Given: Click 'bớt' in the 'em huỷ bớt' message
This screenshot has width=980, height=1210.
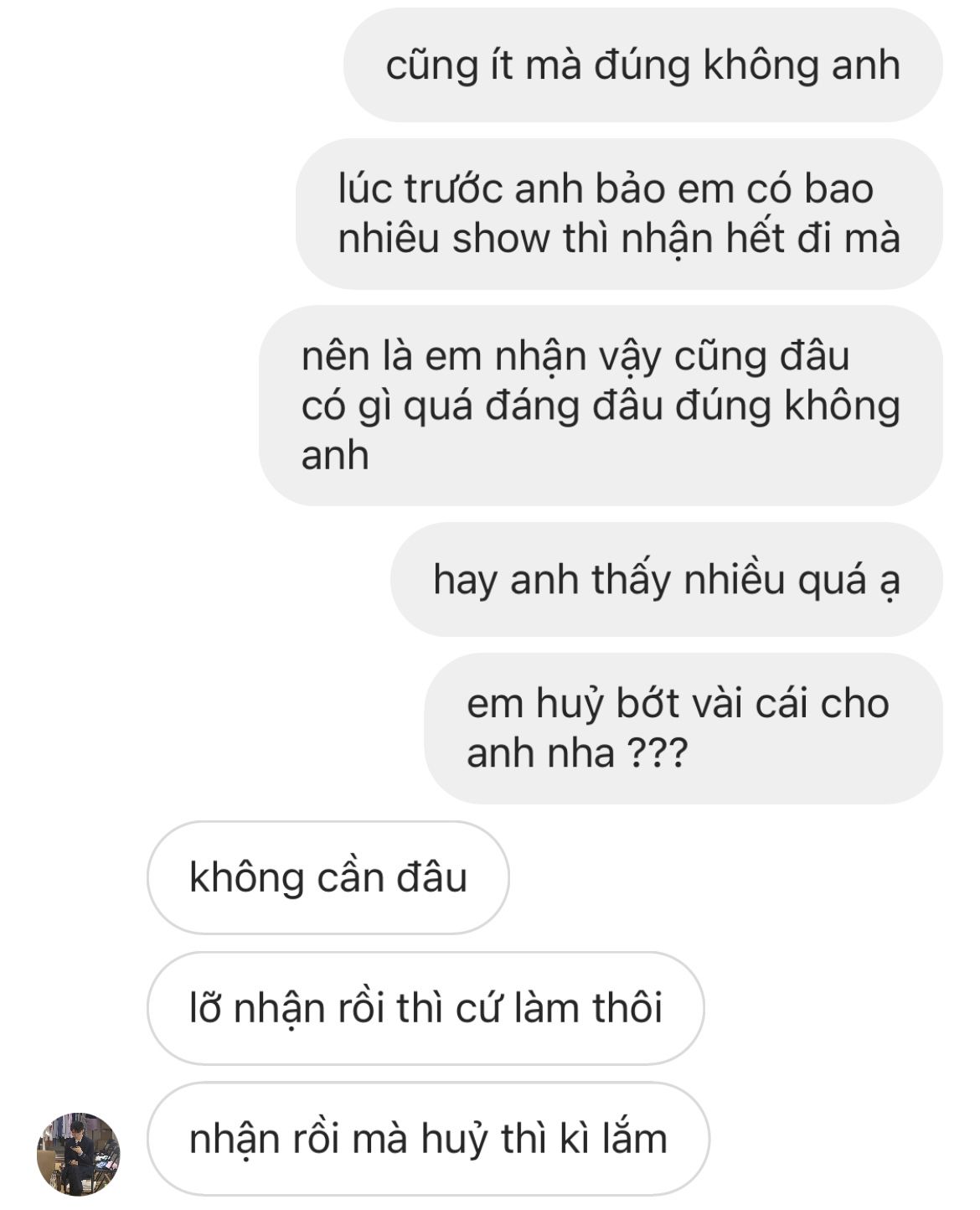Looking at the screenshot, I should [x=648, y=702].
